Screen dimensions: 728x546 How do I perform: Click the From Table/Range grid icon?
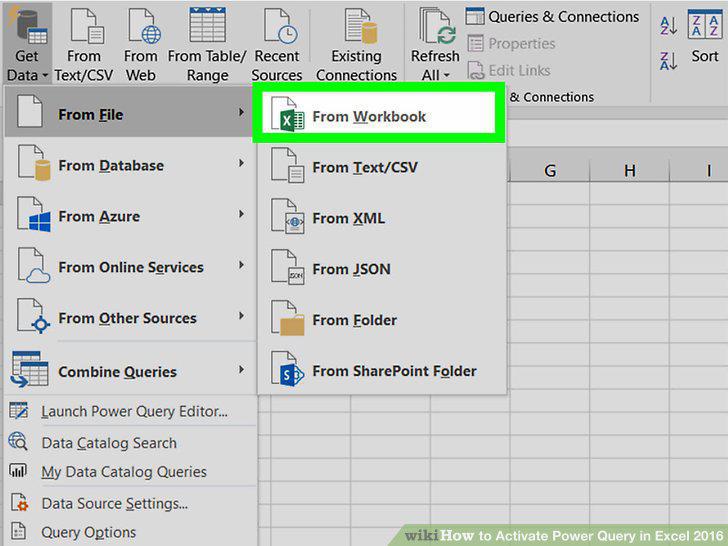(207, 25)
